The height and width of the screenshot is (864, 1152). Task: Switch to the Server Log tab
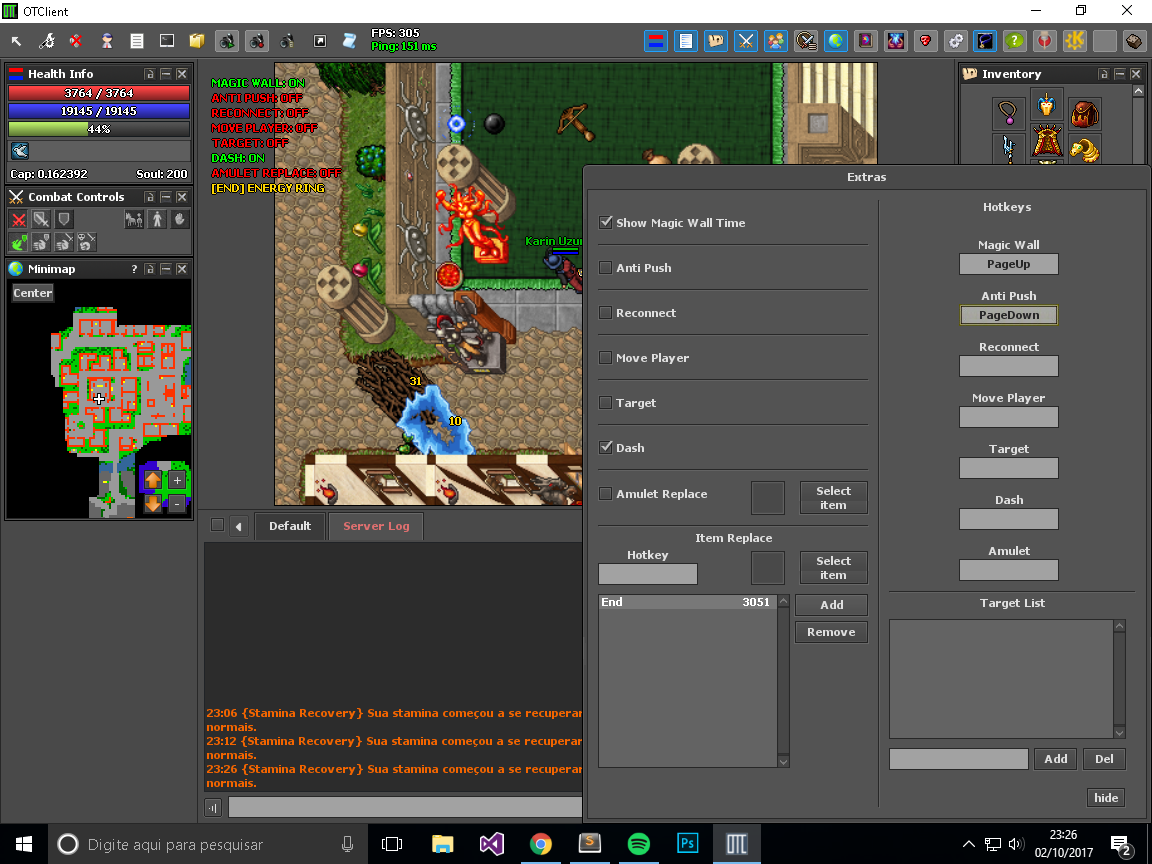pos(376,526)
